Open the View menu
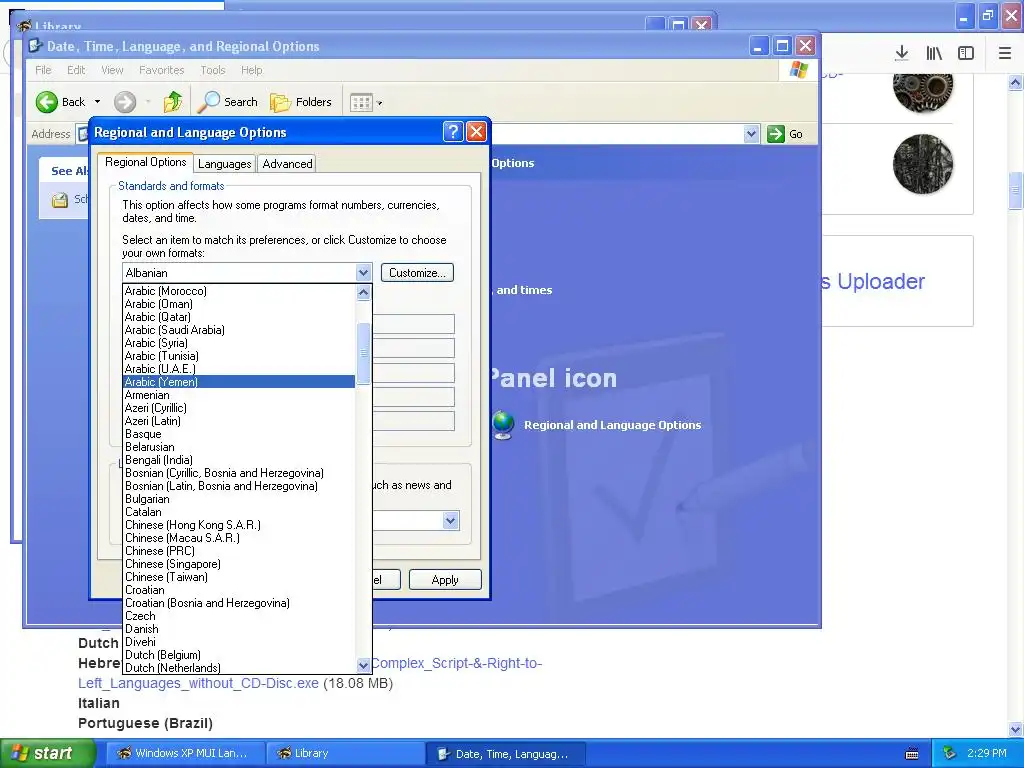1024x768 pixels. tap(112, 70)
